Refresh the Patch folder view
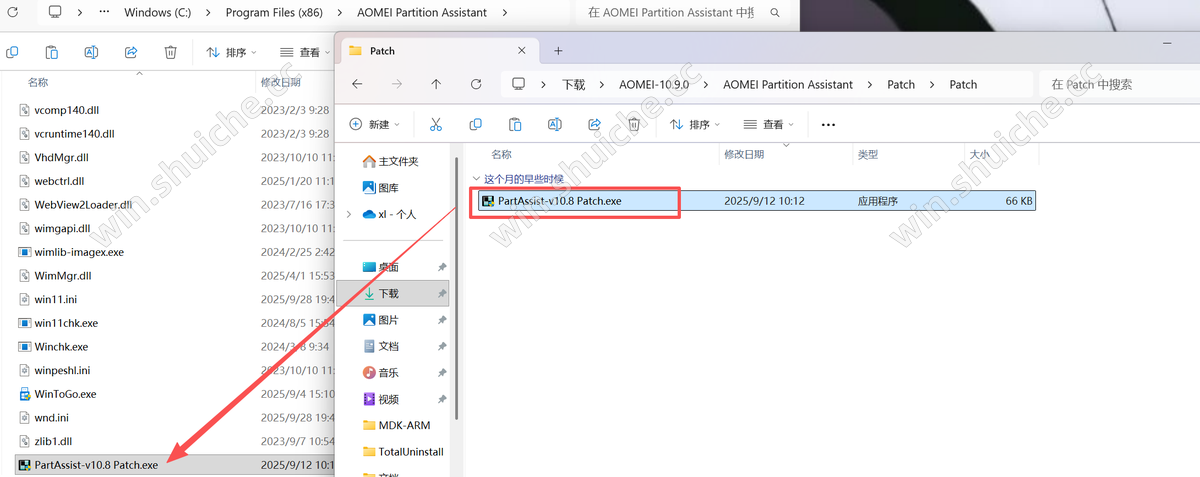Viewport: 1200px width, 477px height. (476, 84)
